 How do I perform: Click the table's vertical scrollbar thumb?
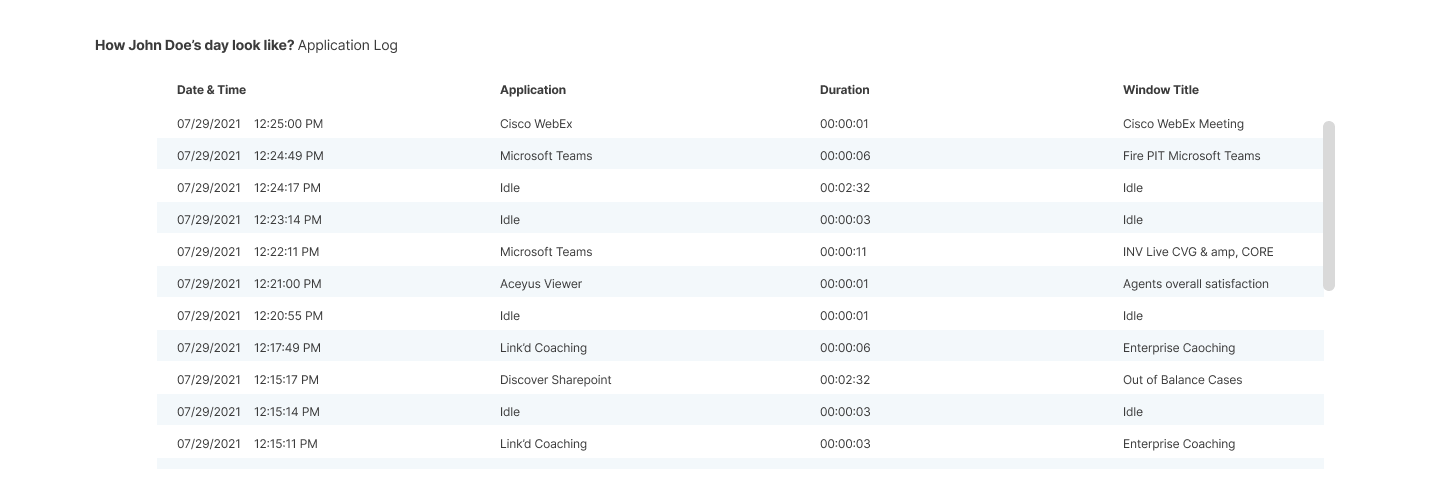coord(1328,206)
